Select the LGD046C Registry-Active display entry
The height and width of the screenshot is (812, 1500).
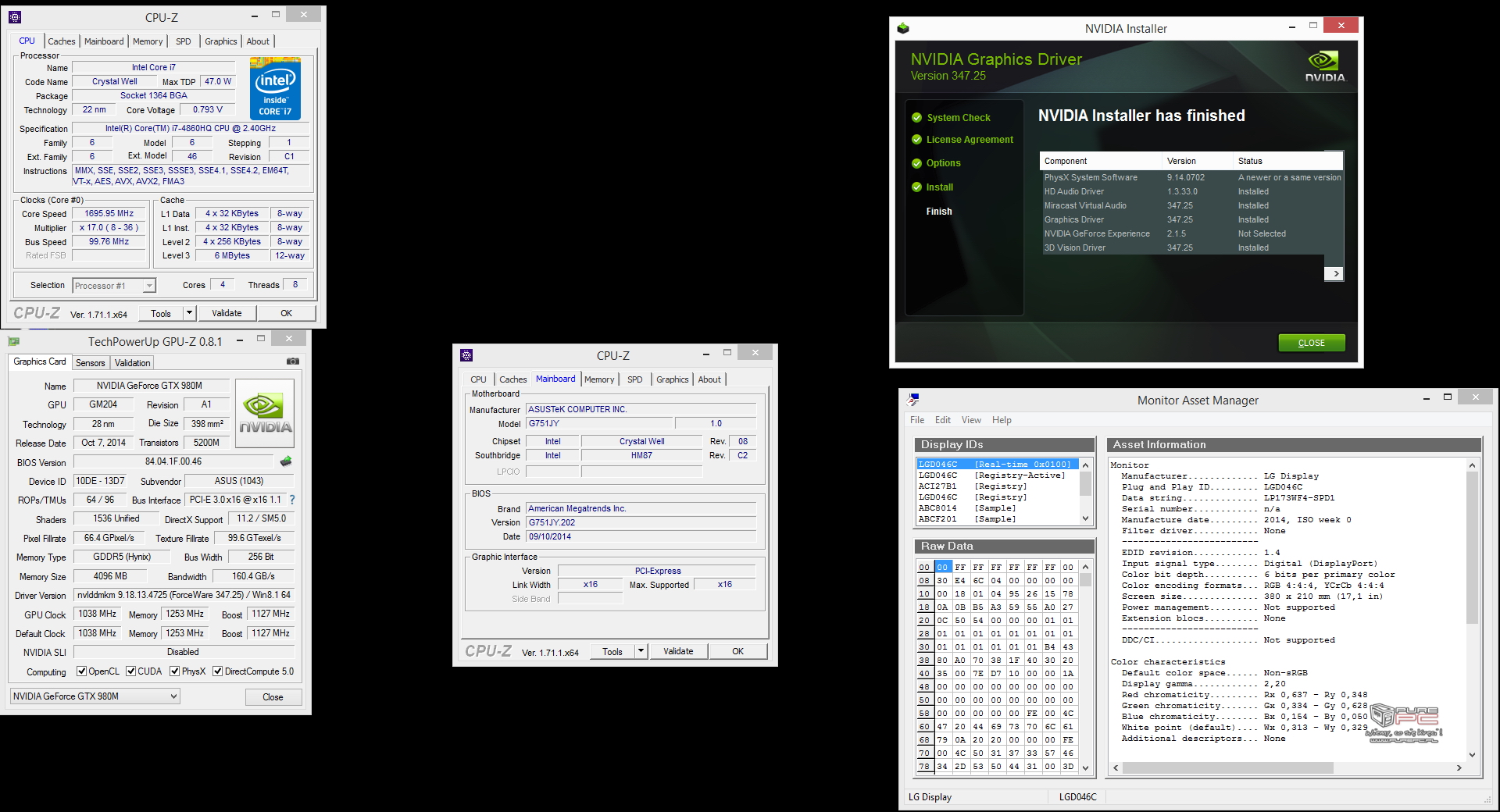point(992,475)
